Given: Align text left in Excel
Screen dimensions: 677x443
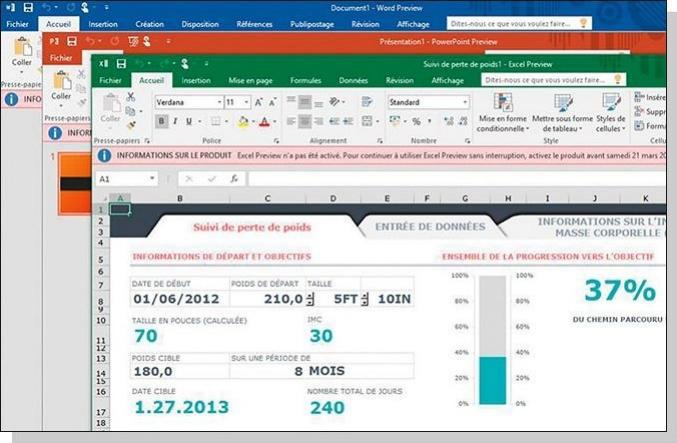Looking at the screenshot, I should (291, 121).
